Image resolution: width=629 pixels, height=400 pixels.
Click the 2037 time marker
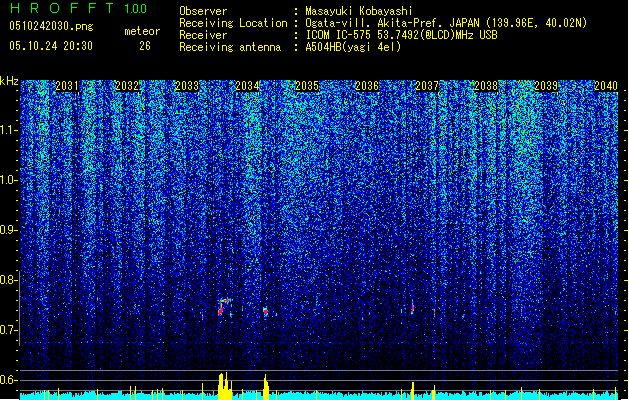427,86
